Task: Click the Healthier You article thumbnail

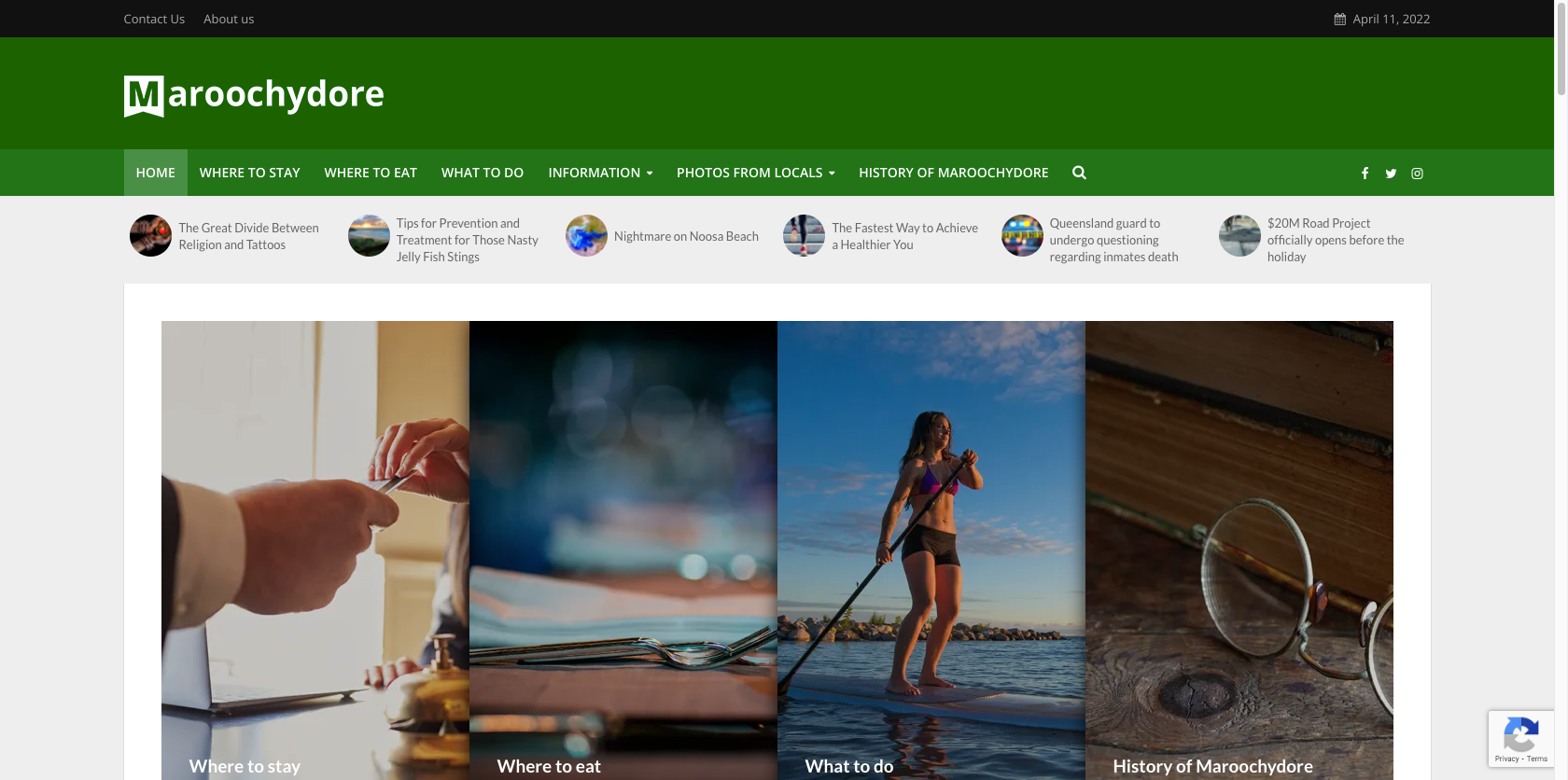Action: point(804,236)
